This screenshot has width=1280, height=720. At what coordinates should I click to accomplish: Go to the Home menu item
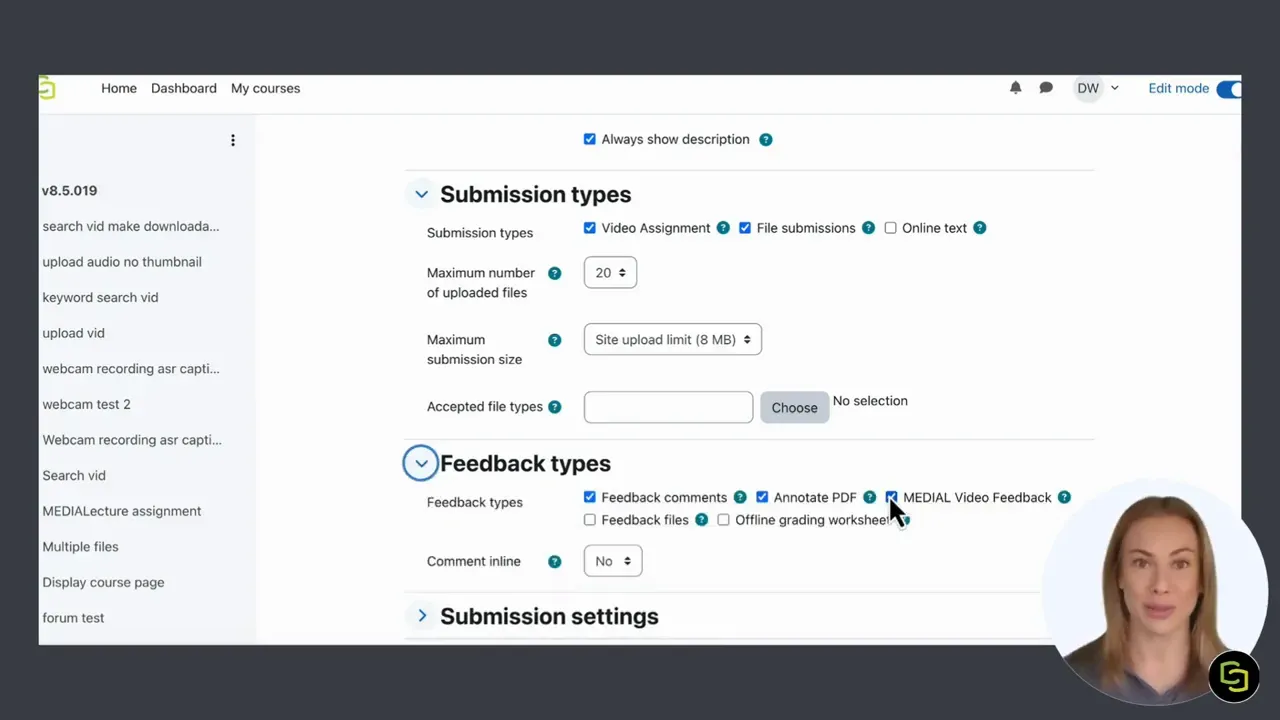pos(119,88)
